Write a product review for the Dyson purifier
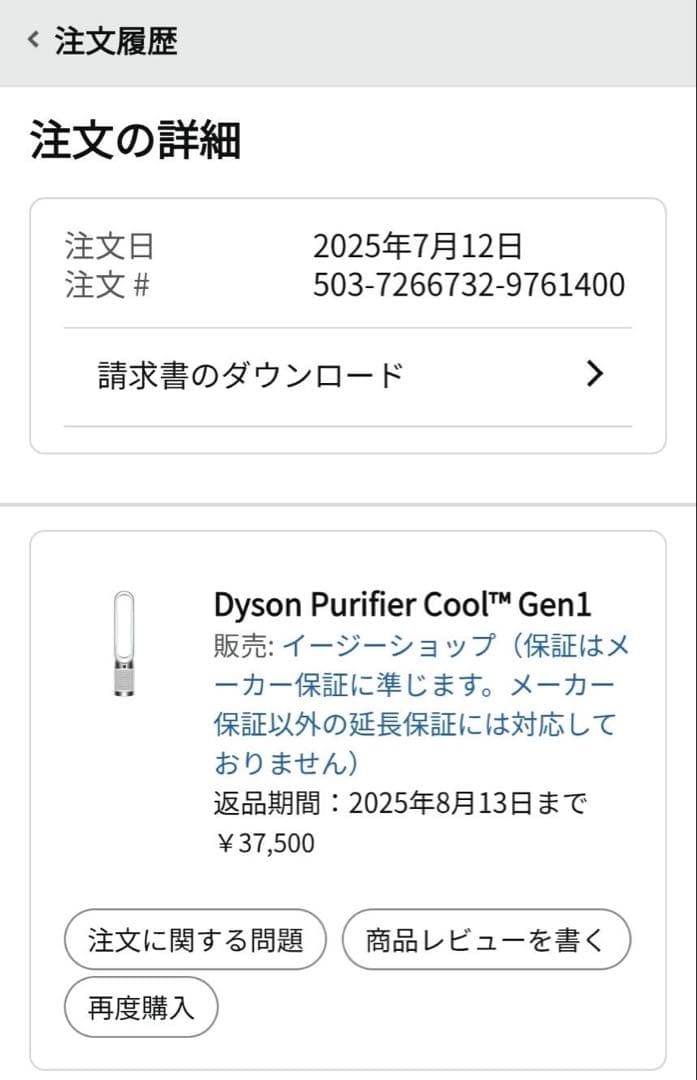697x1080 pixels. click(x=487, y=939)
